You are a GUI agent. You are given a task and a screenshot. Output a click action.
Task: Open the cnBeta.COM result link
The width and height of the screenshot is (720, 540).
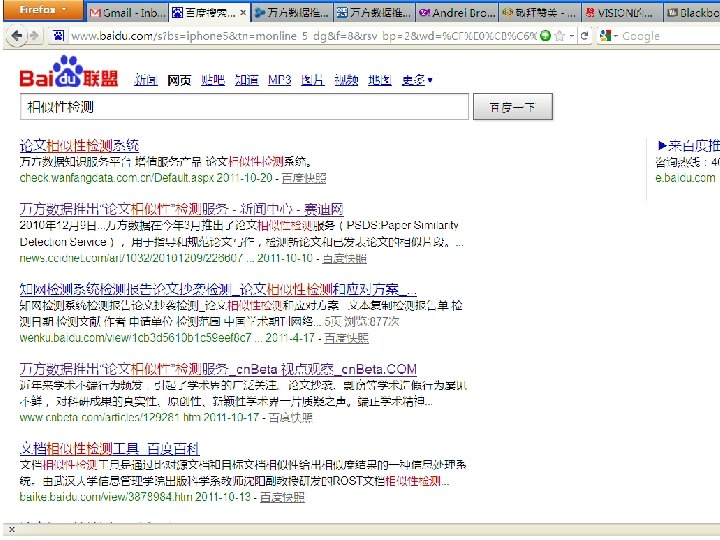point(218,369)
